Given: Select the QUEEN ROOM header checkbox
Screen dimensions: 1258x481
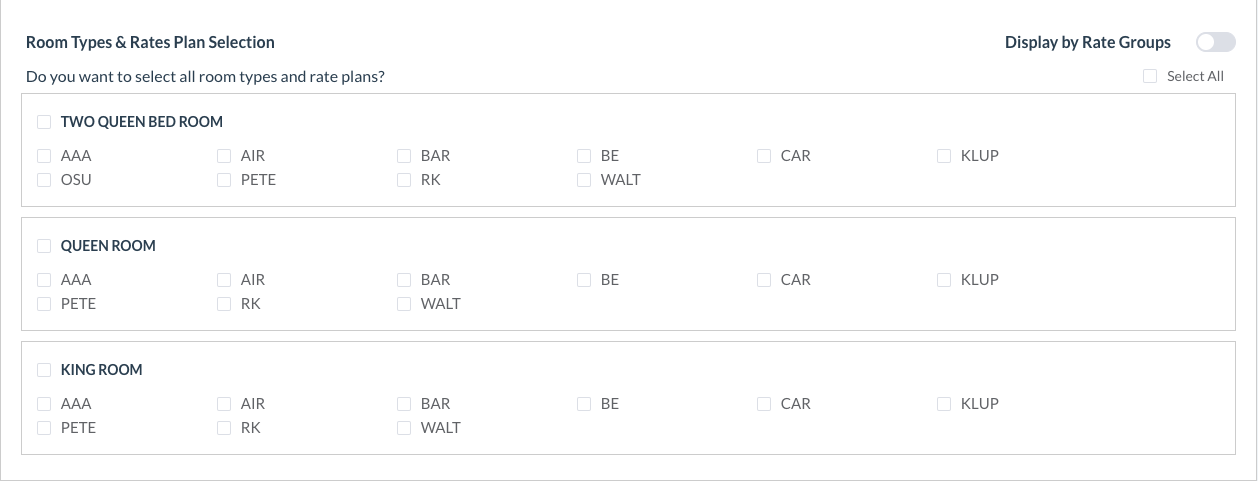Looking at the screenshot, I should click(x=44, y=246).
